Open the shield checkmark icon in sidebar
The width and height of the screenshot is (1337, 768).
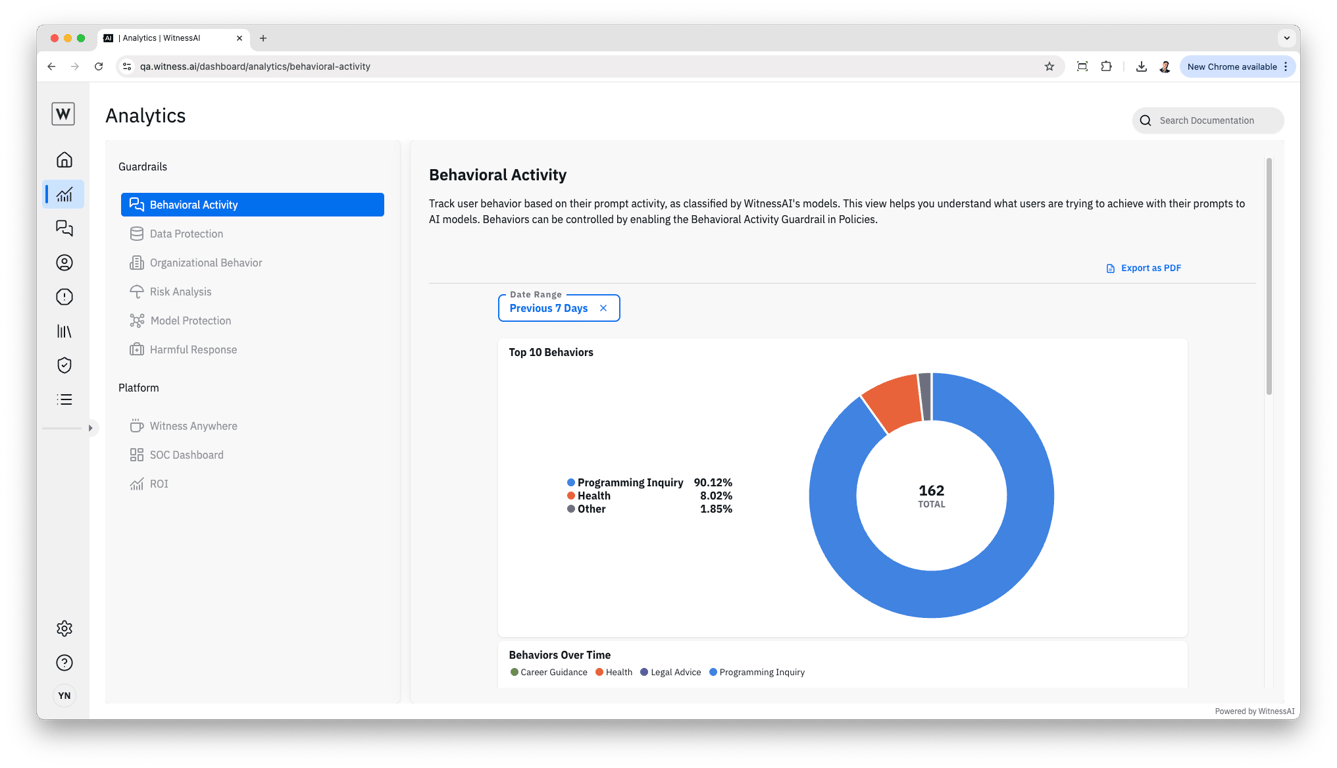(x=64, y=365)
